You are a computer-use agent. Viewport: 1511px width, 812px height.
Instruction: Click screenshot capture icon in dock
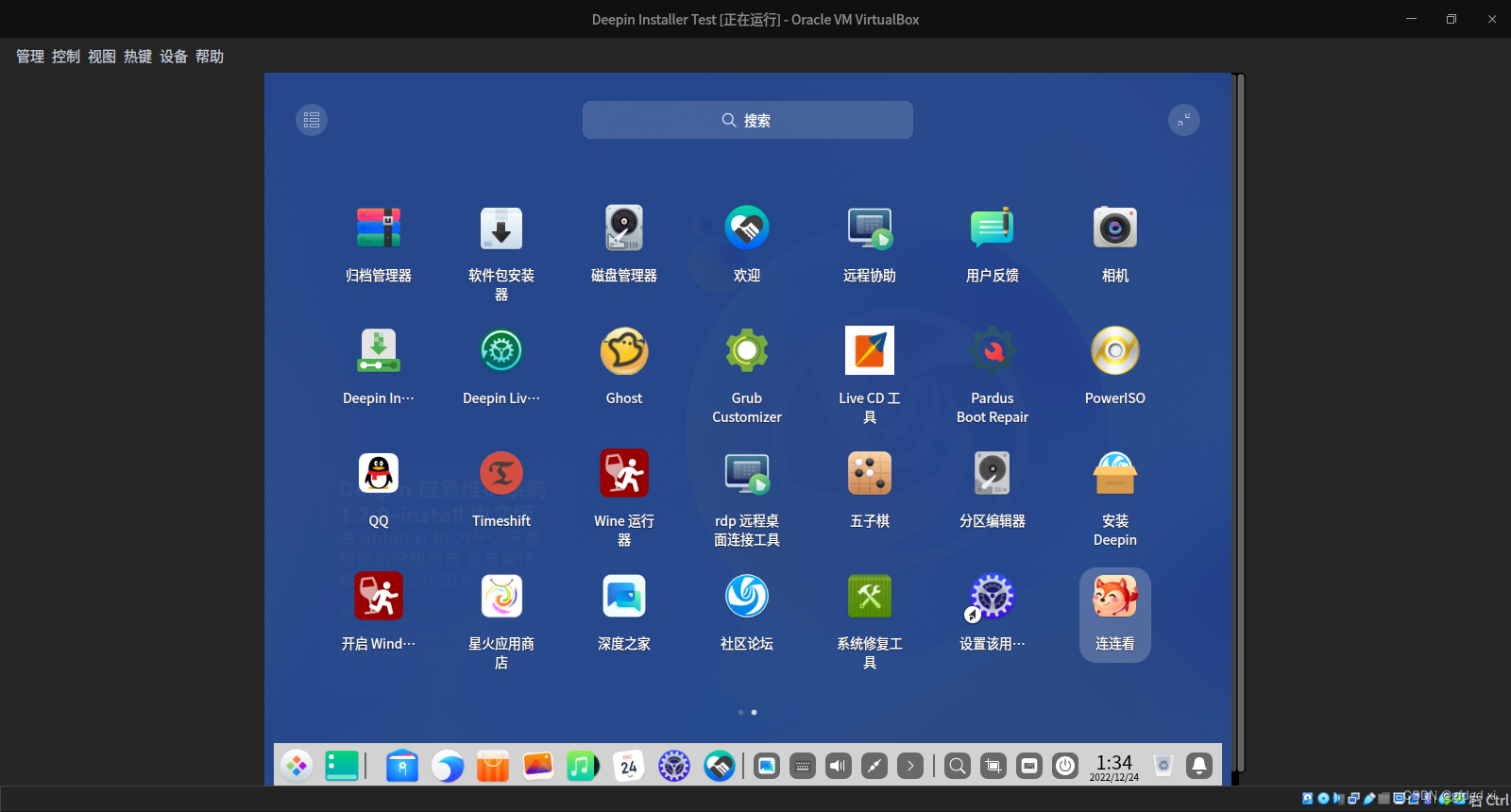click(x=993, y=766)
